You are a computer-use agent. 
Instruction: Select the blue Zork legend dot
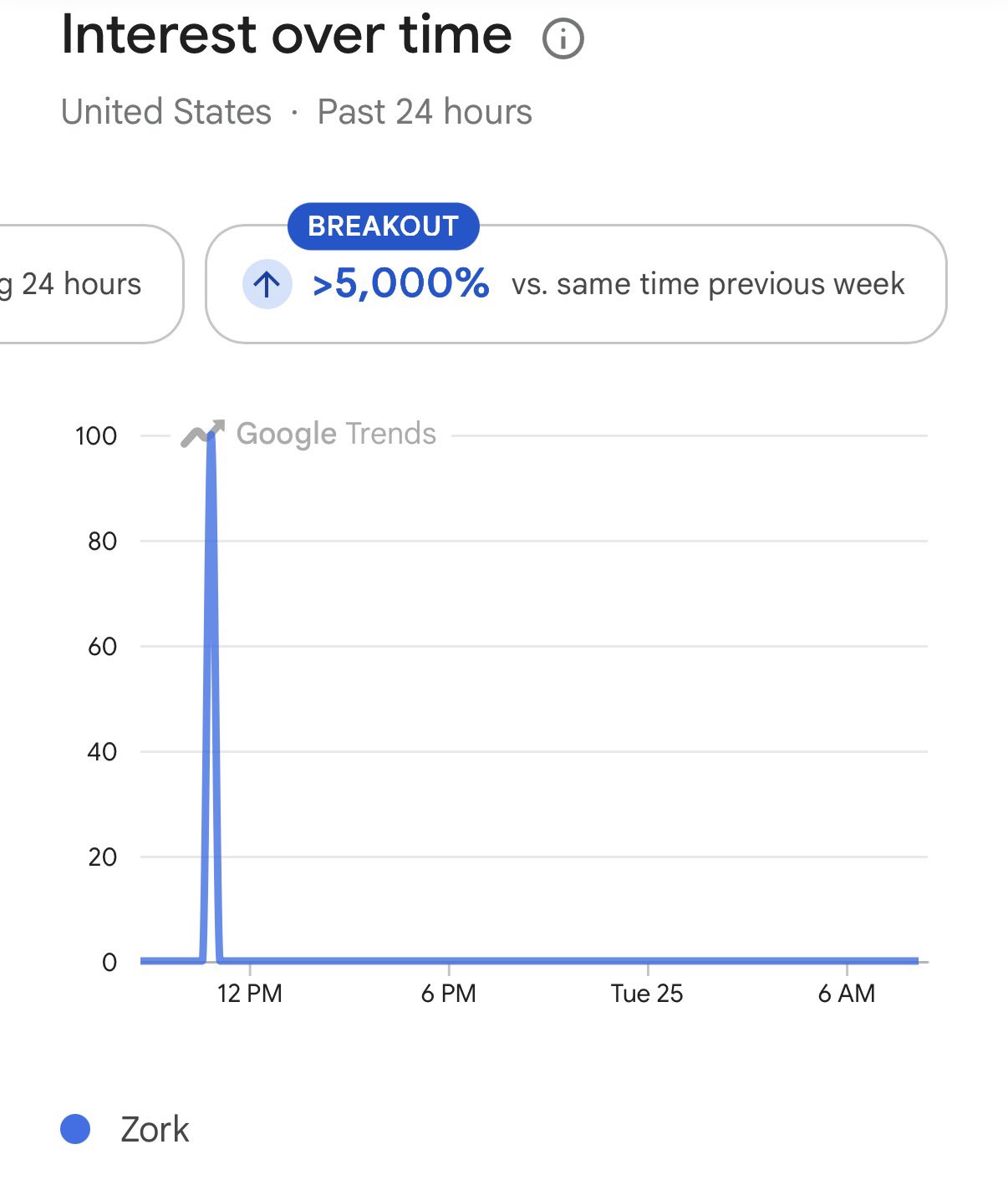coord(75,1129)
